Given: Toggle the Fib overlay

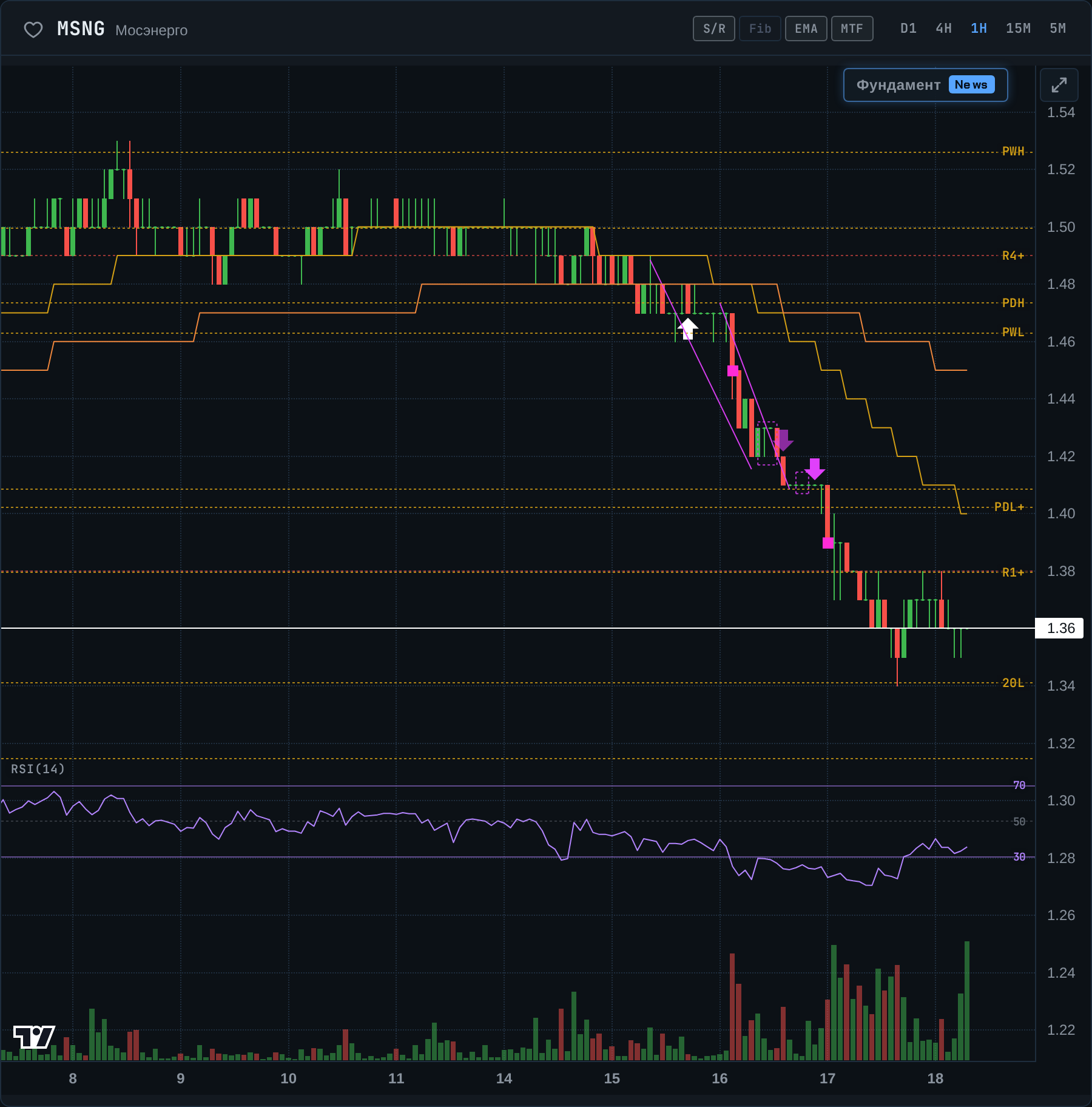Looking at the screenshot, I should 760,29.
